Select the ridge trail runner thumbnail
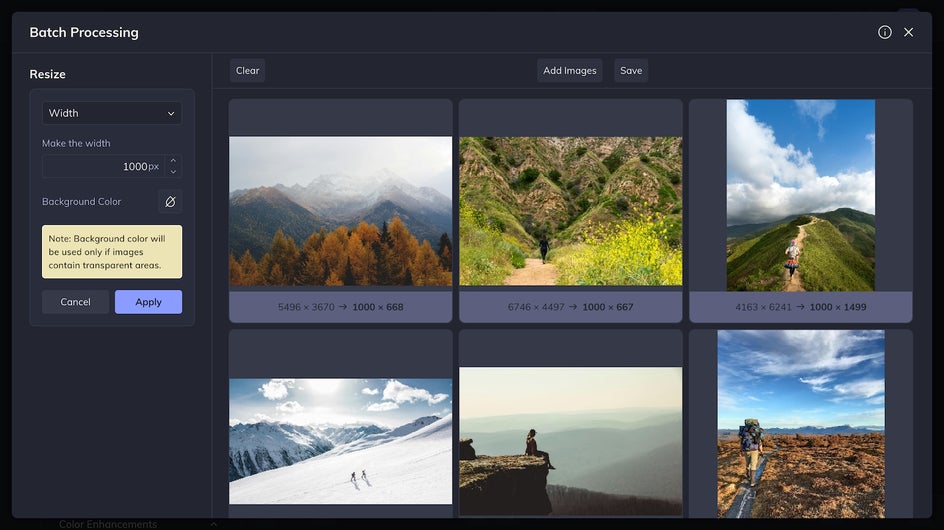 pyautogui.click(x=801, y=195)
